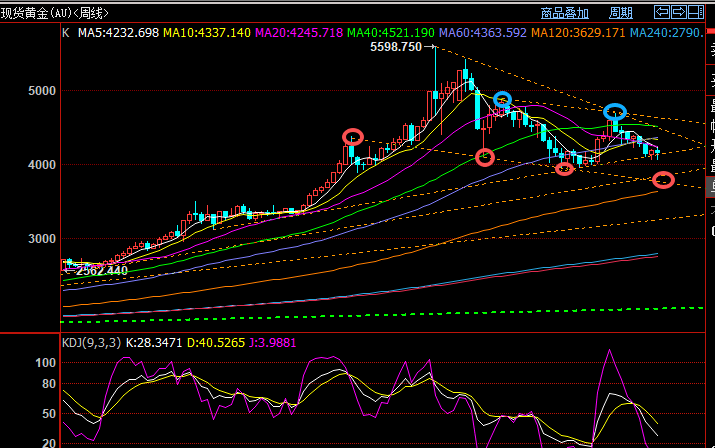715x448 pixels.
Task: Select the MA60 indicator label
Action: pyautogui.click(x=483, y=33)
